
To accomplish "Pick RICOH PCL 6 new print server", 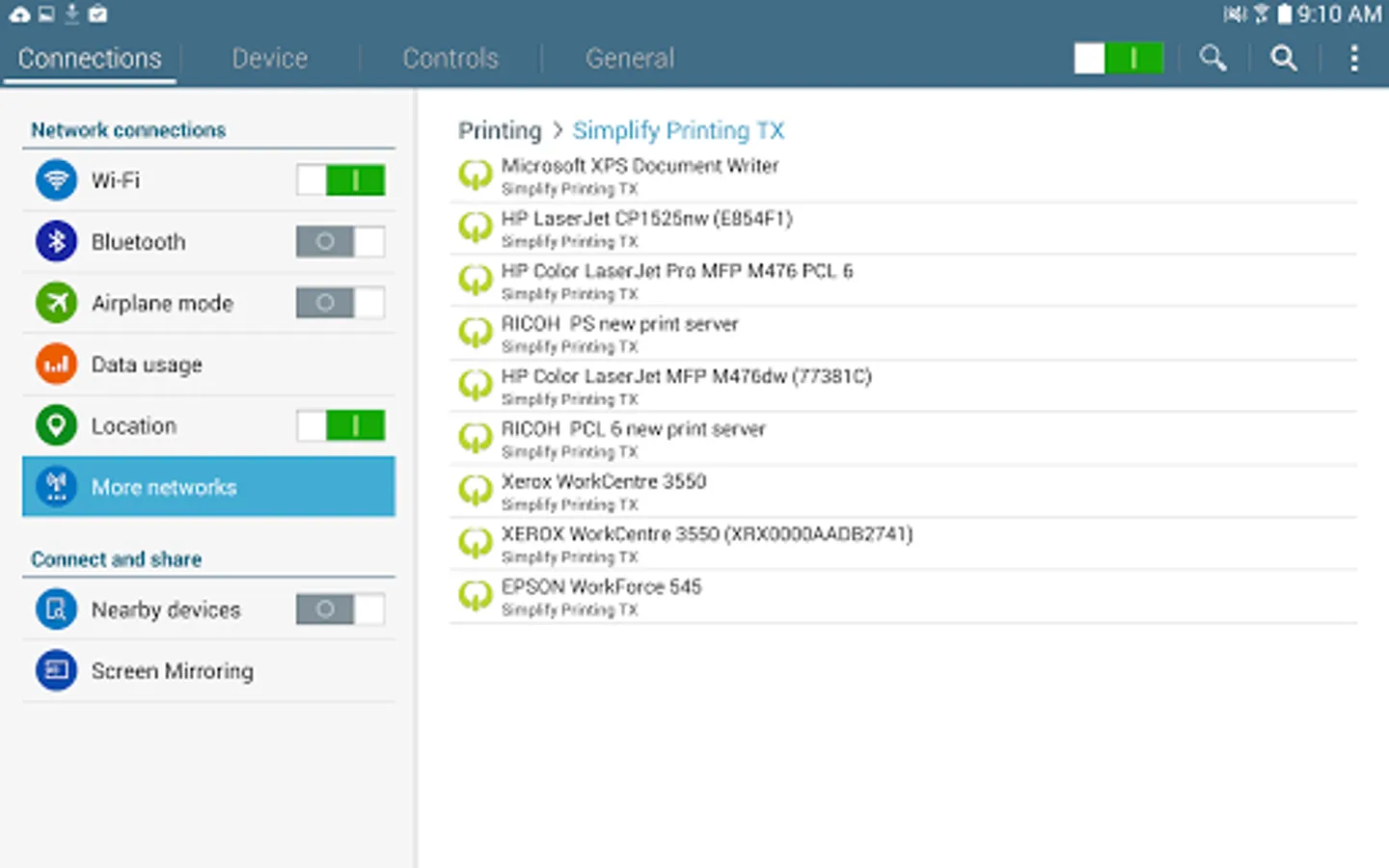I will coord(903,439).
